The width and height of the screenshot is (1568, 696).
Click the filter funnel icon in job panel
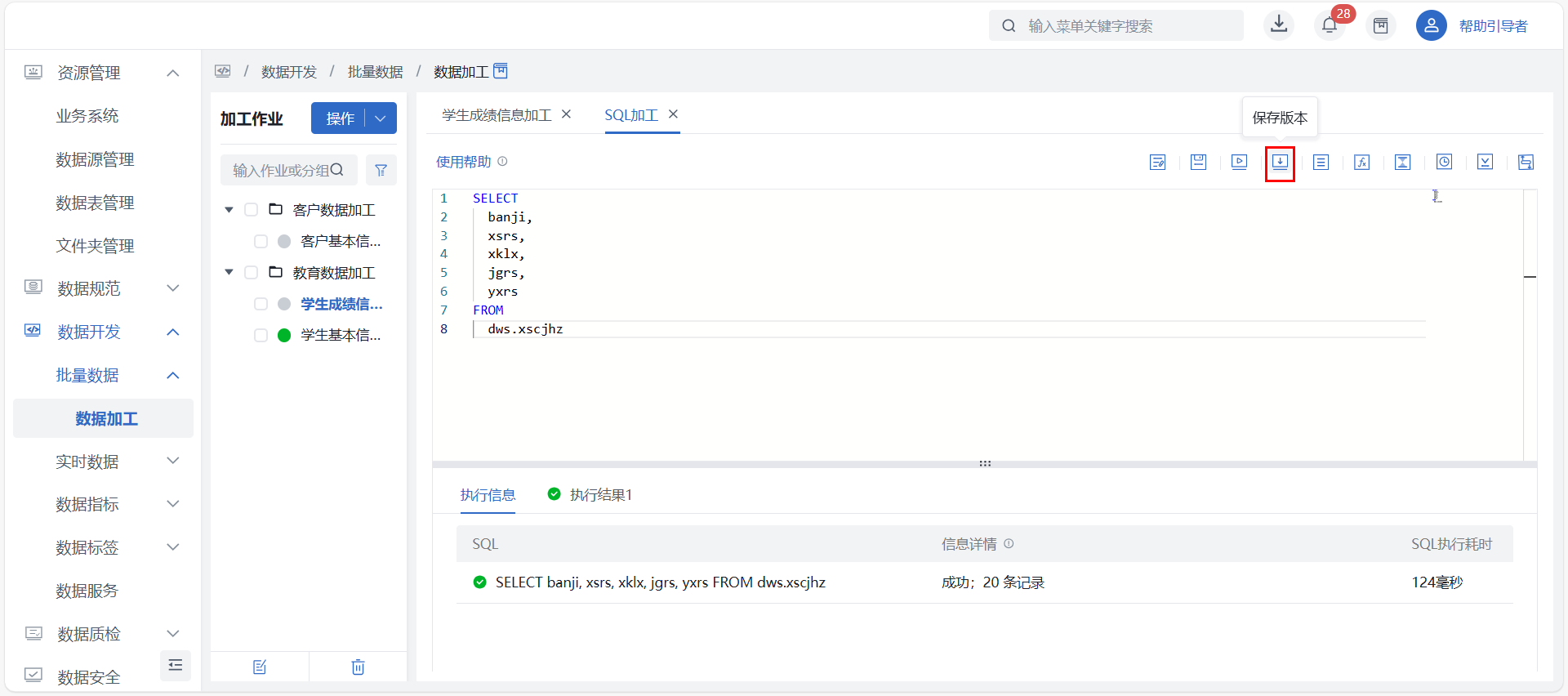381,170
